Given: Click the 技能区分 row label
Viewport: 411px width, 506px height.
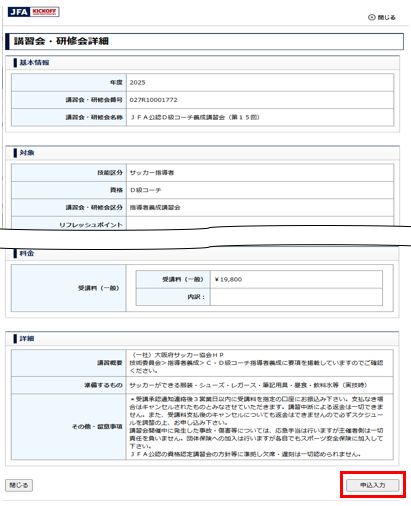Looking at the screenshot, I should click(110, 173).
